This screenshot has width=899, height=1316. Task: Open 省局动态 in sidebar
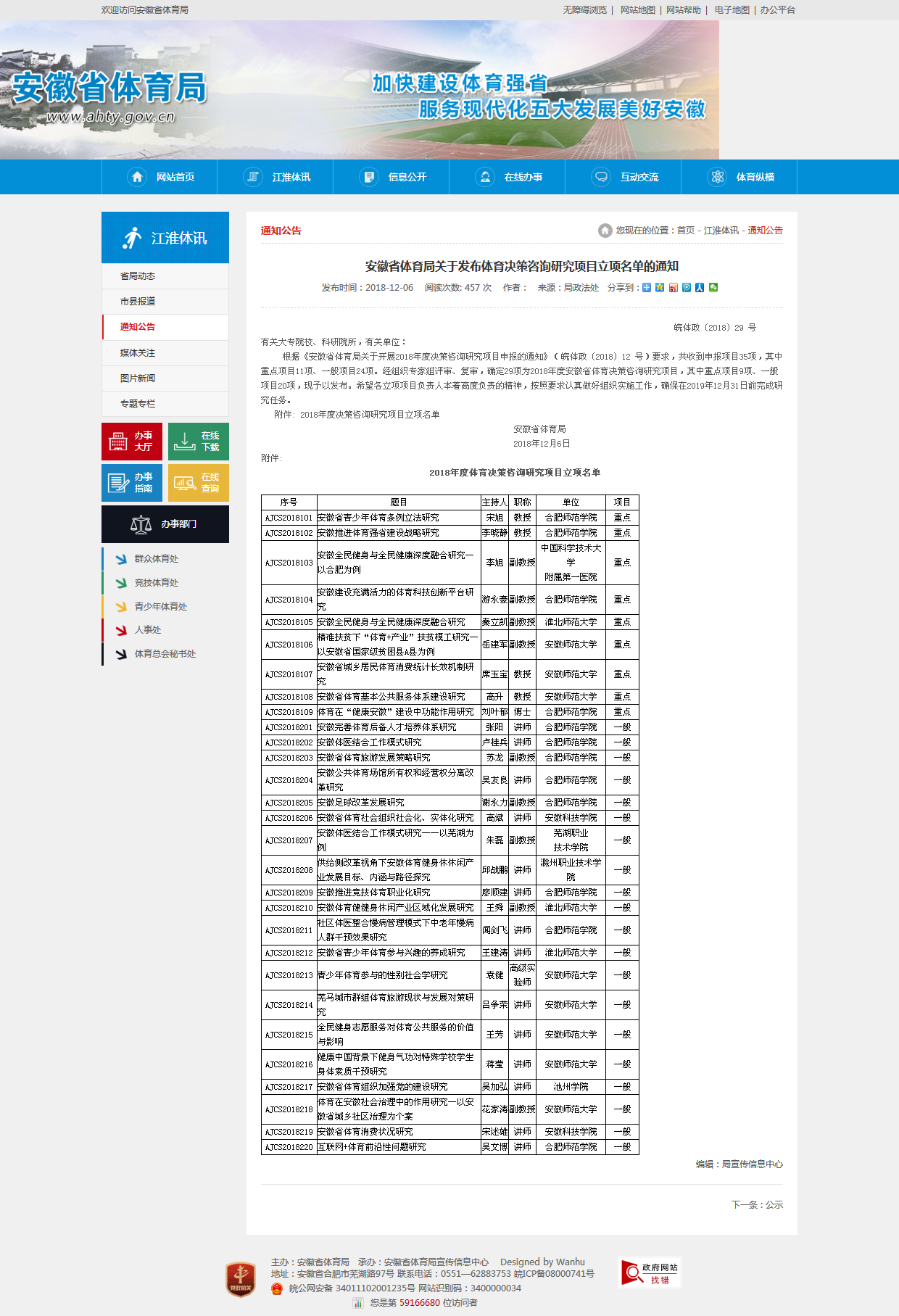(138, 276)
